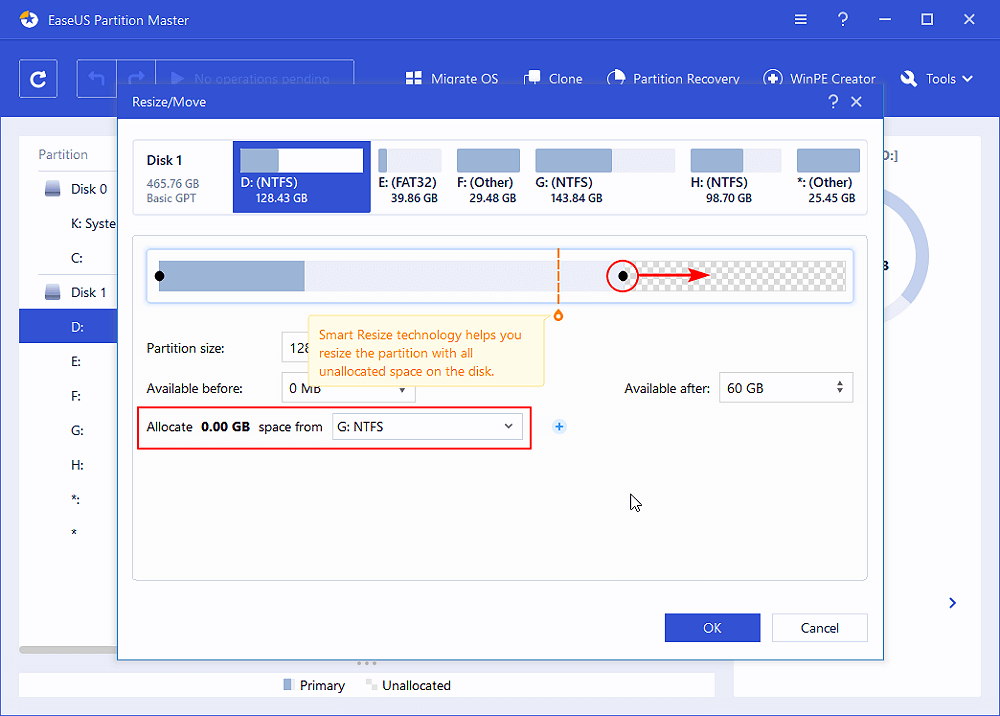This screenshot has height=716, width=1000.
Task: Click the undo arrow in the toolbar
Action: click(96, 78)
